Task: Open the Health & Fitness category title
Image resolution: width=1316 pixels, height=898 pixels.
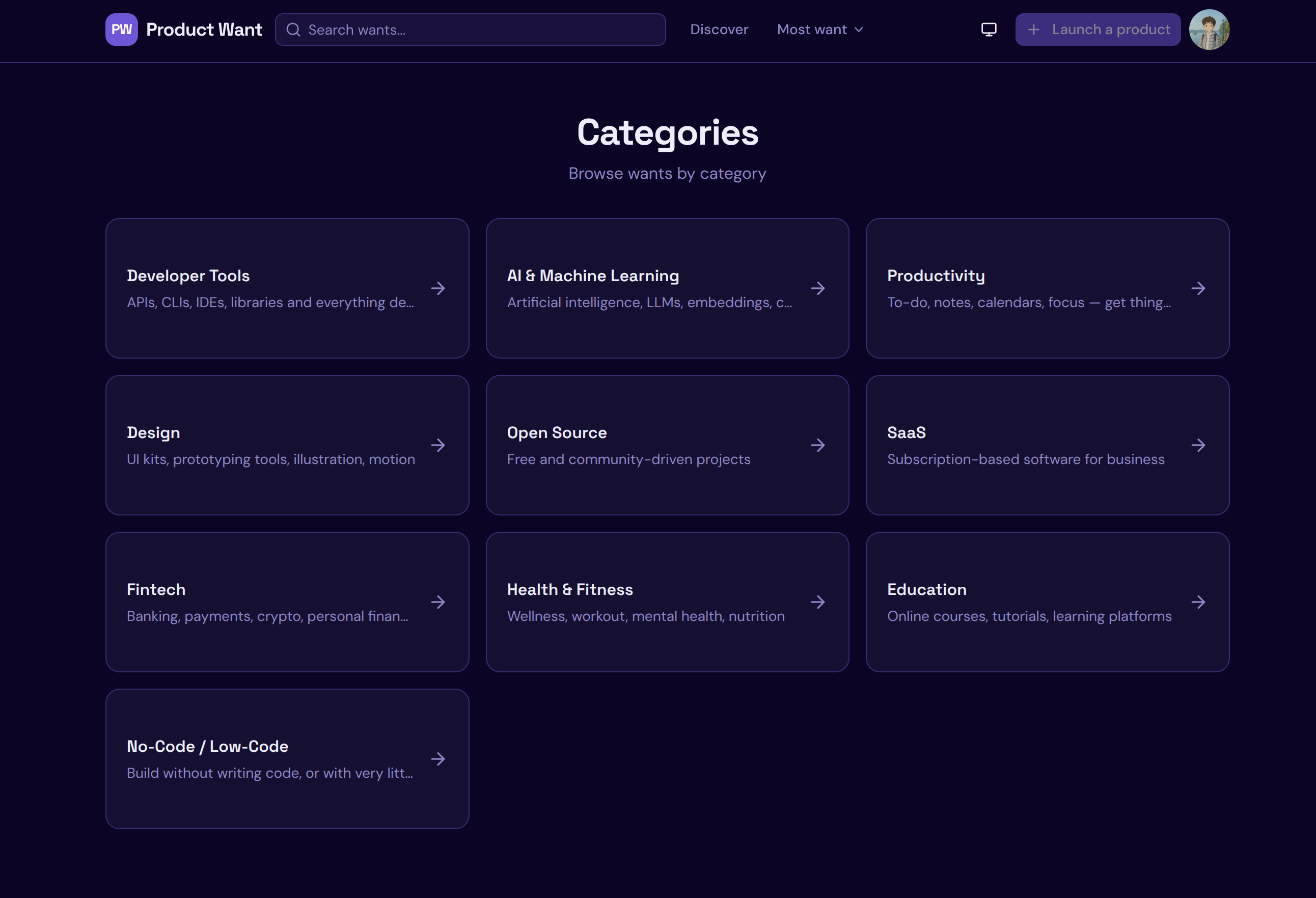Action: pos(570,589)
